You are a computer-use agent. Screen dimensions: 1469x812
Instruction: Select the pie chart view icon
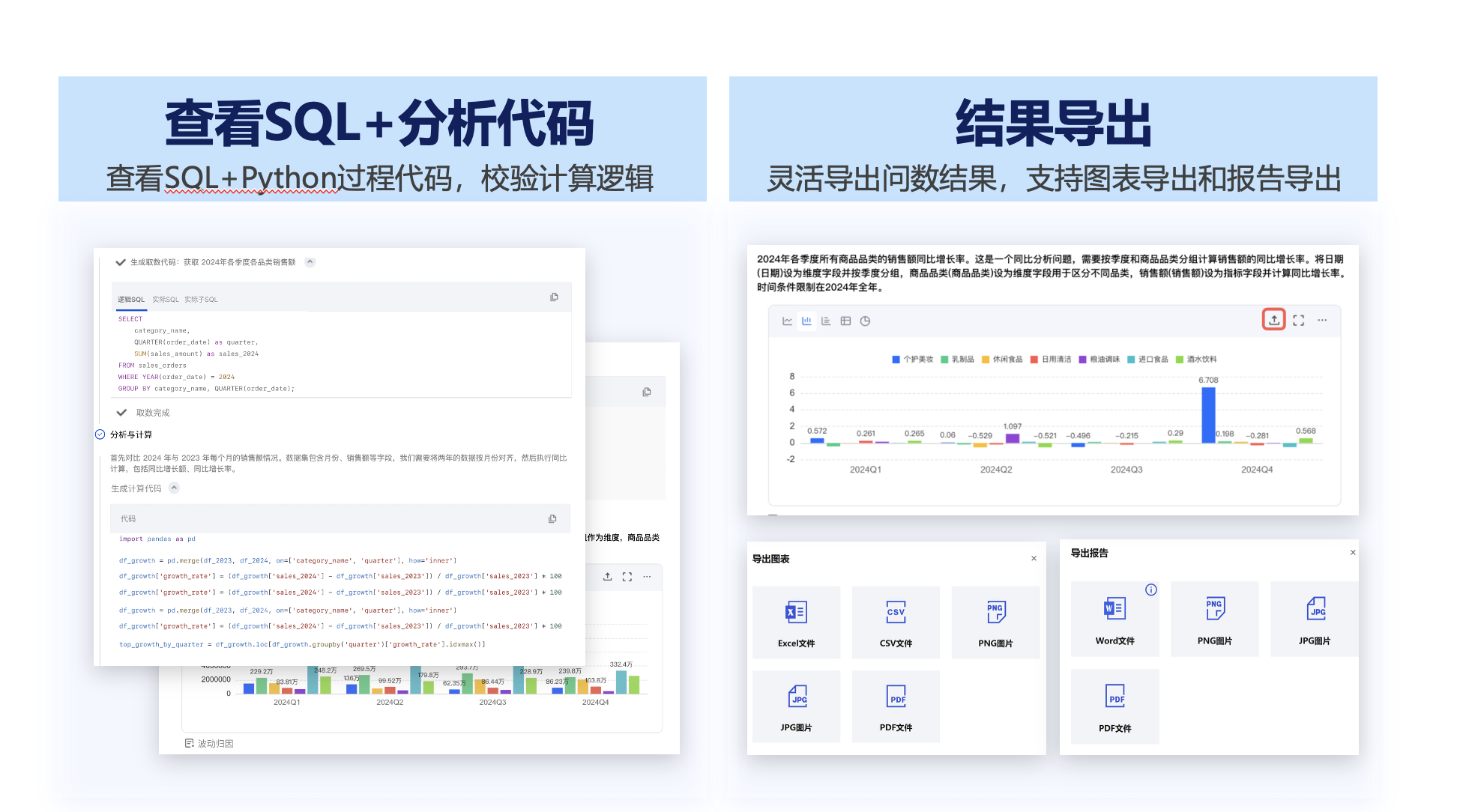pyautogui.click(x=865, y=321)
